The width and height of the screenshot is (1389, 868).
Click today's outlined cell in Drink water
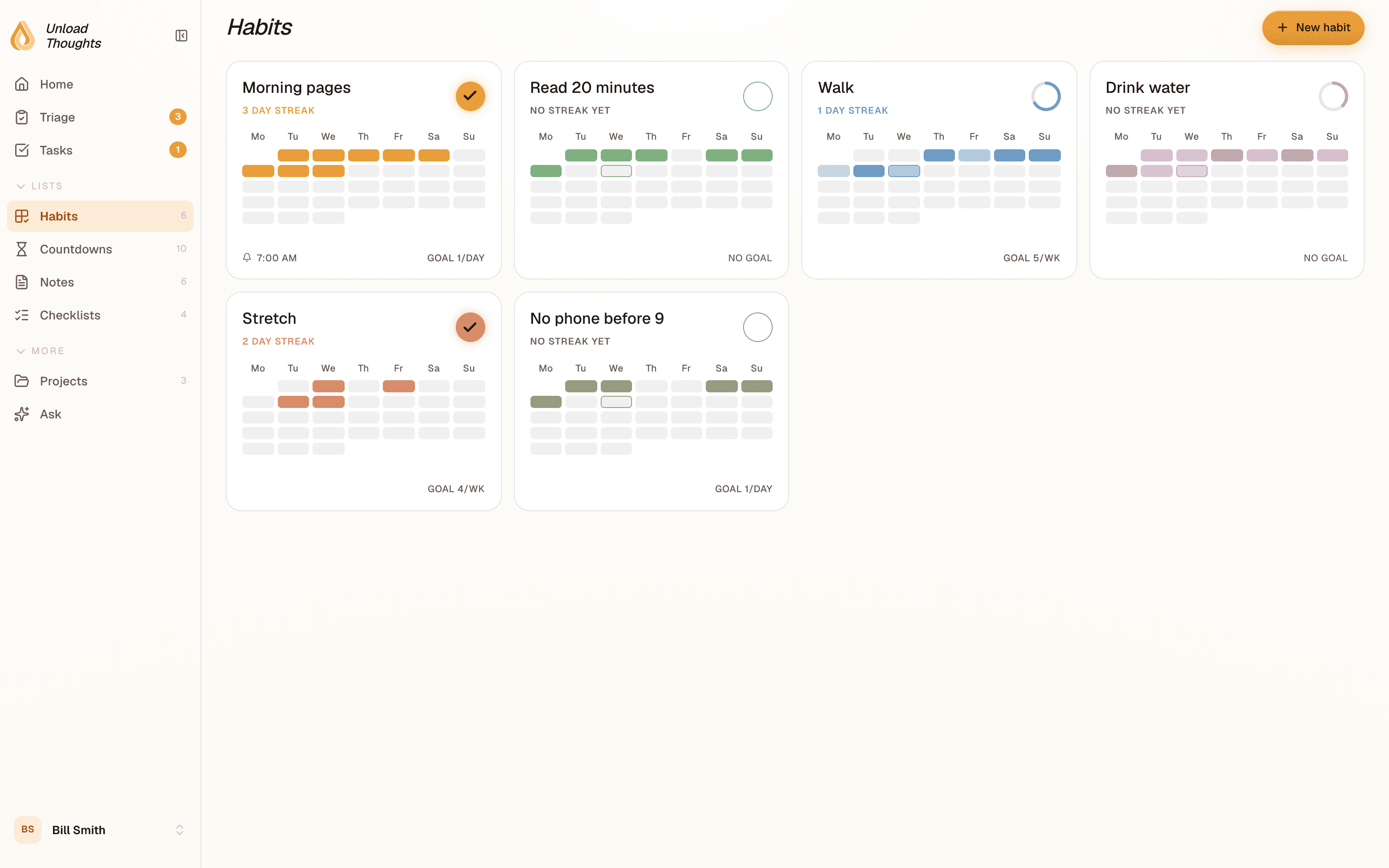click(1192, 171)
